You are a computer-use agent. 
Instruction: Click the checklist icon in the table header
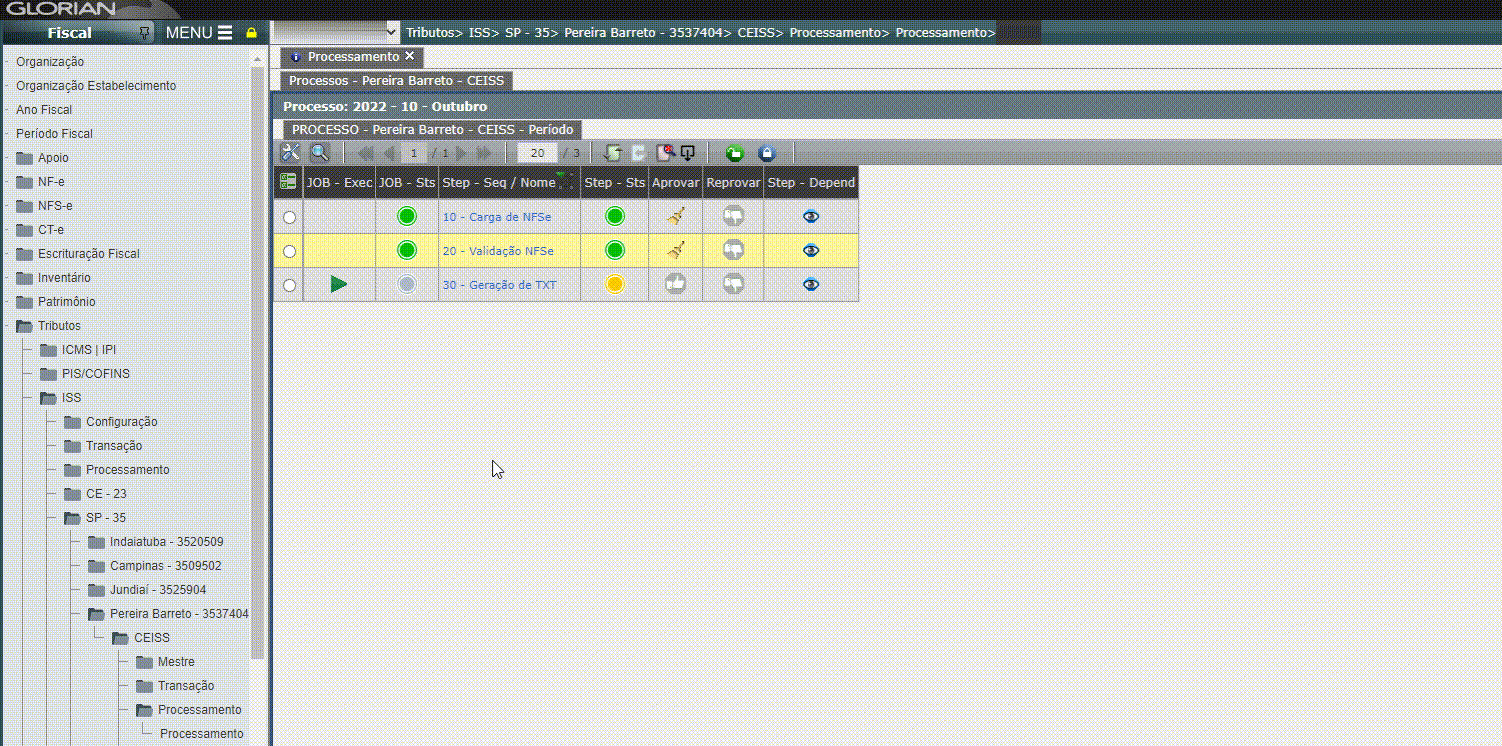(x=288, y=182)
